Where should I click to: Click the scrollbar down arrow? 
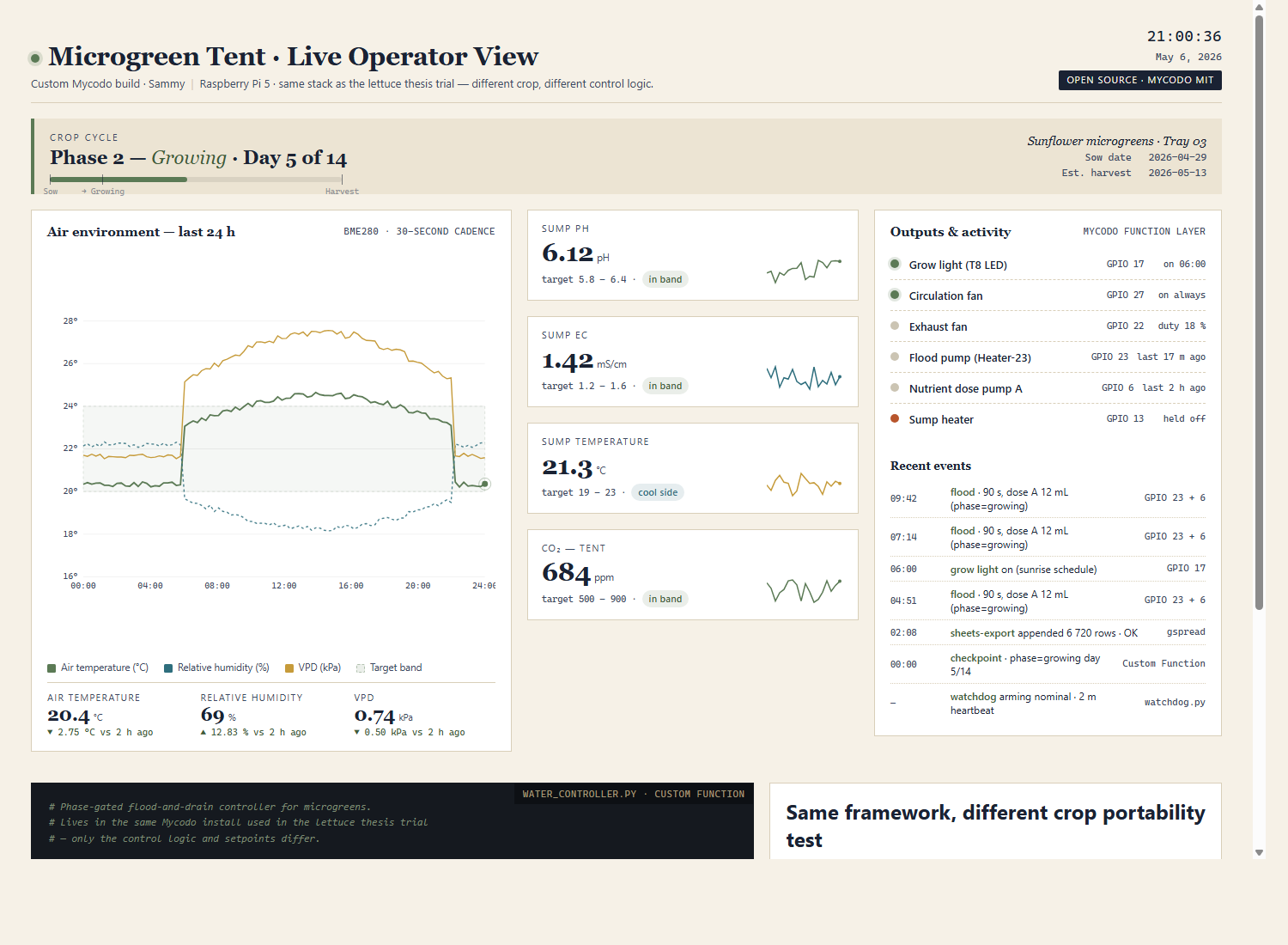[1259, 852]
